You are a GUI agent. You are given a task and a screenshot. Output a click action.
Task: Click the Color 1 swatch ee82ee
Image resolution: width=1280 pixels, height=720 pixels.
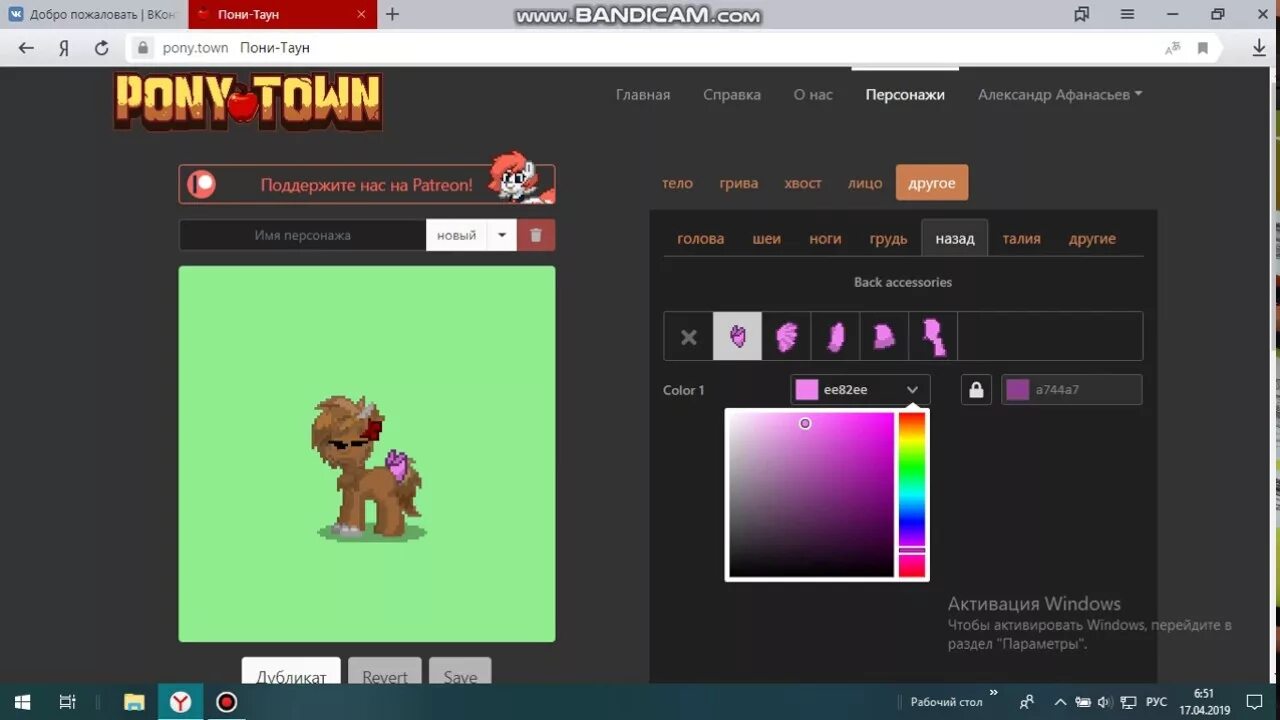tap(807, 390)
